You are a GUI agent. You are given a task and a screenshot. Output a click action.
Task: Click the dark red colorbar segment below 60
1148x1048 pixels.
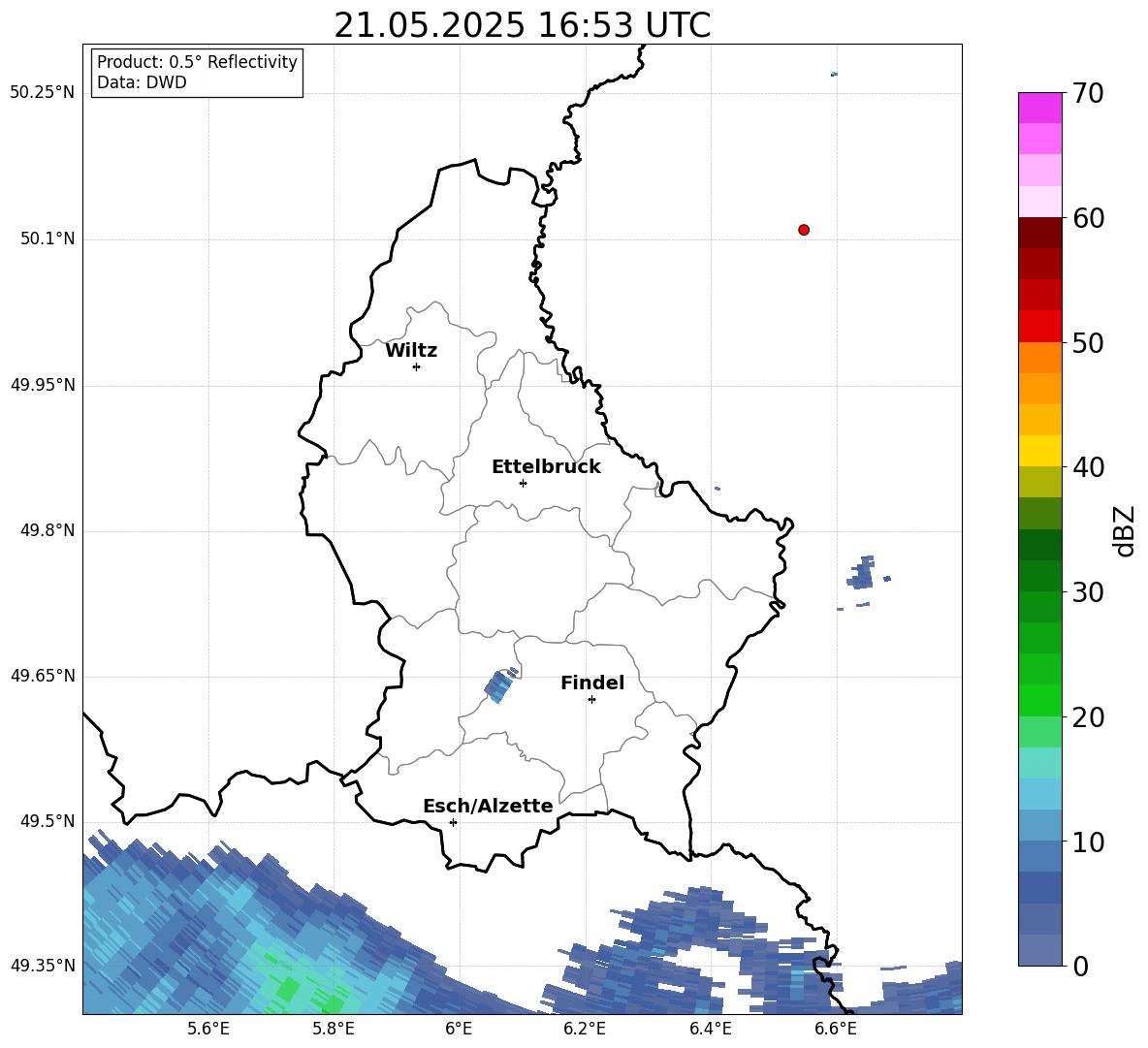coord(1039,233)
